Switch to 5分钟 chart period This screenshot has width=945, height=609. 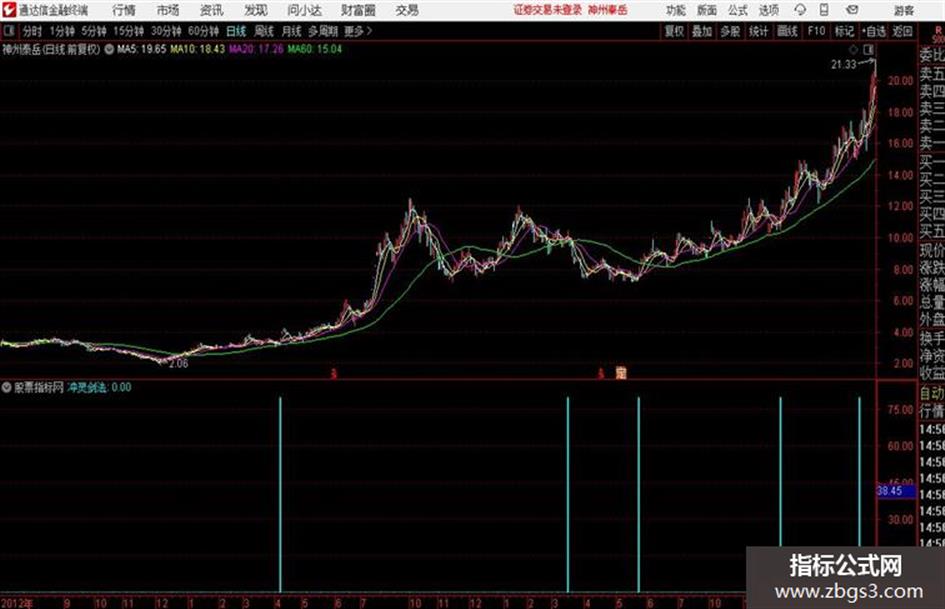point(94,31)
